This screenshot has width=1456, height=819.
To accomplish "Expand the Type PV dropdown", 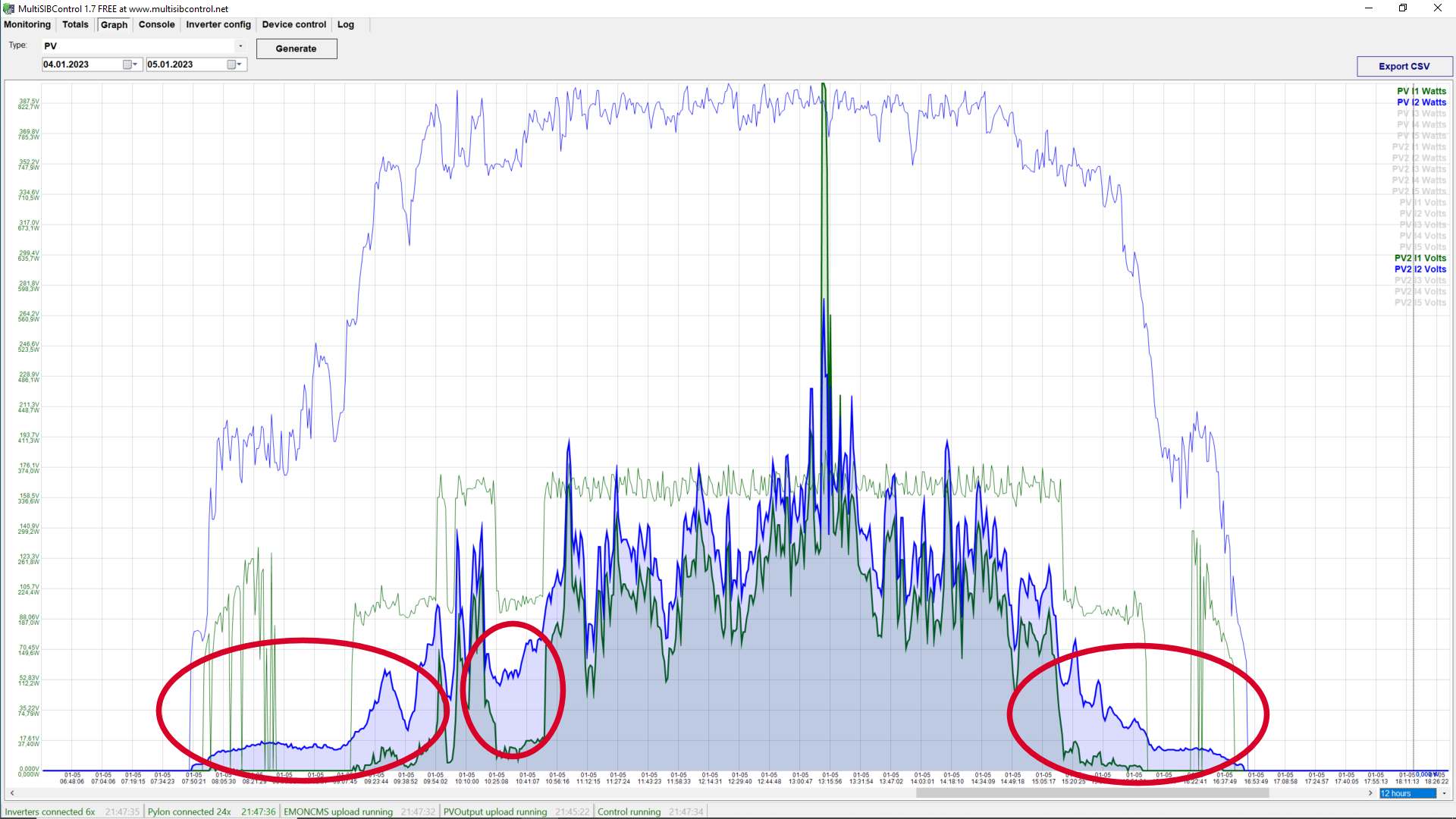I will (240, 46).
